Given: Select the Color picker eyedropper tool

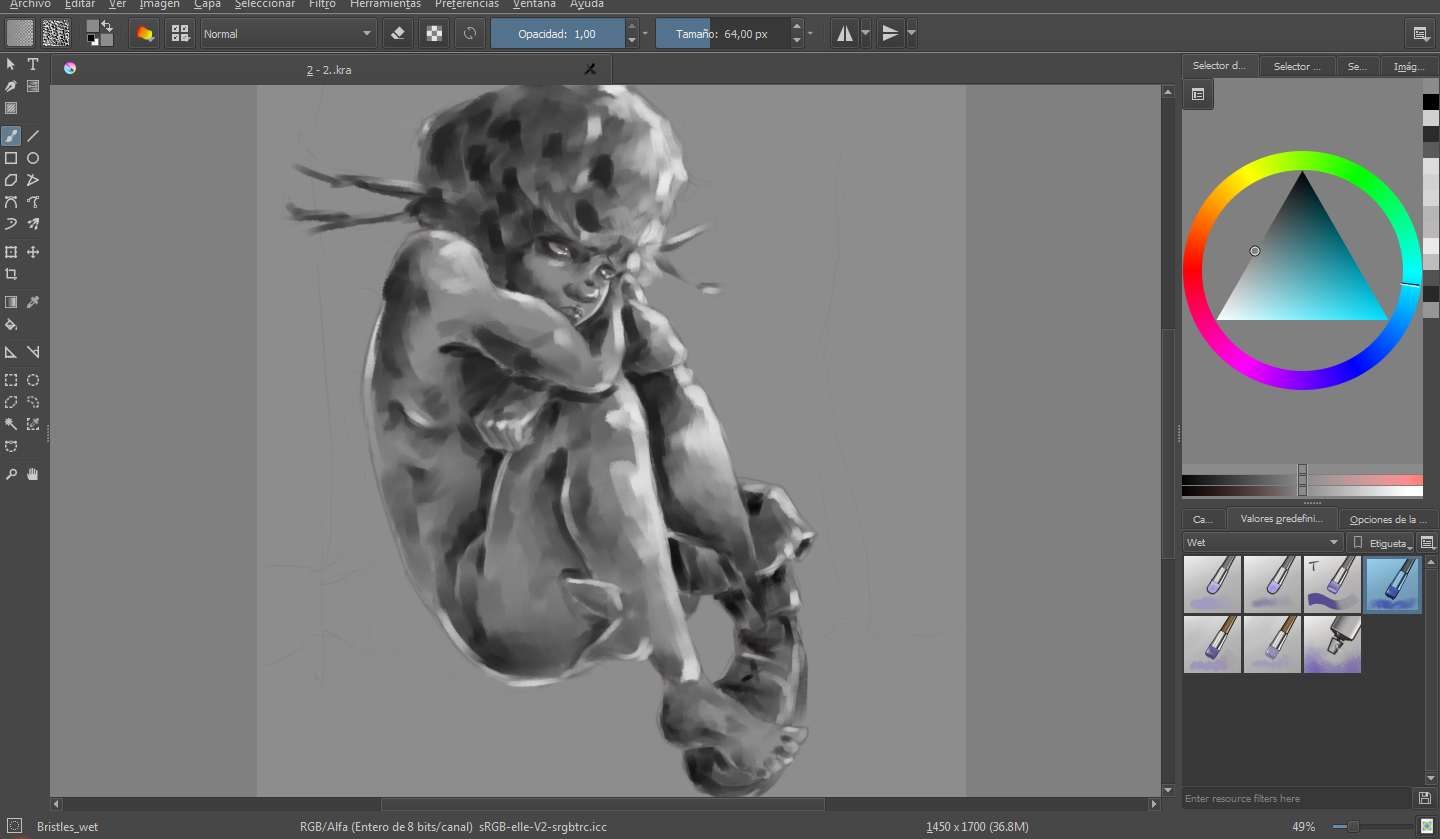Looking at the screenshot, I should [x=33, y=302].
